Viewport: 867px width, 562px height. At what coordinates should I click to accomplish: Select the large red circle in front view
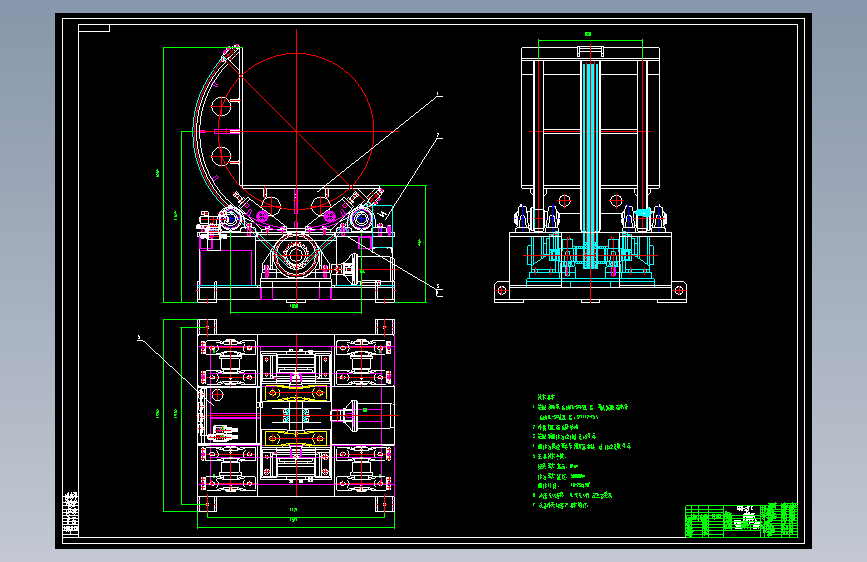[x=296, y=132]
